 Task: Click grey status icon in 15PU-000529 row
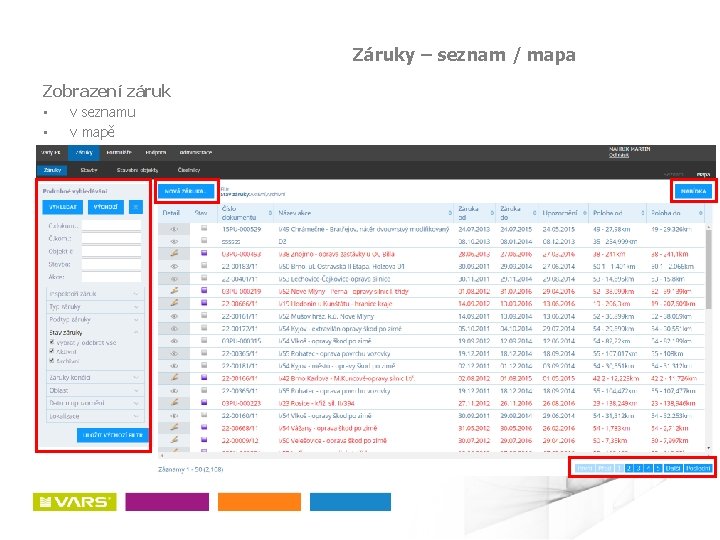pos(204,228)
